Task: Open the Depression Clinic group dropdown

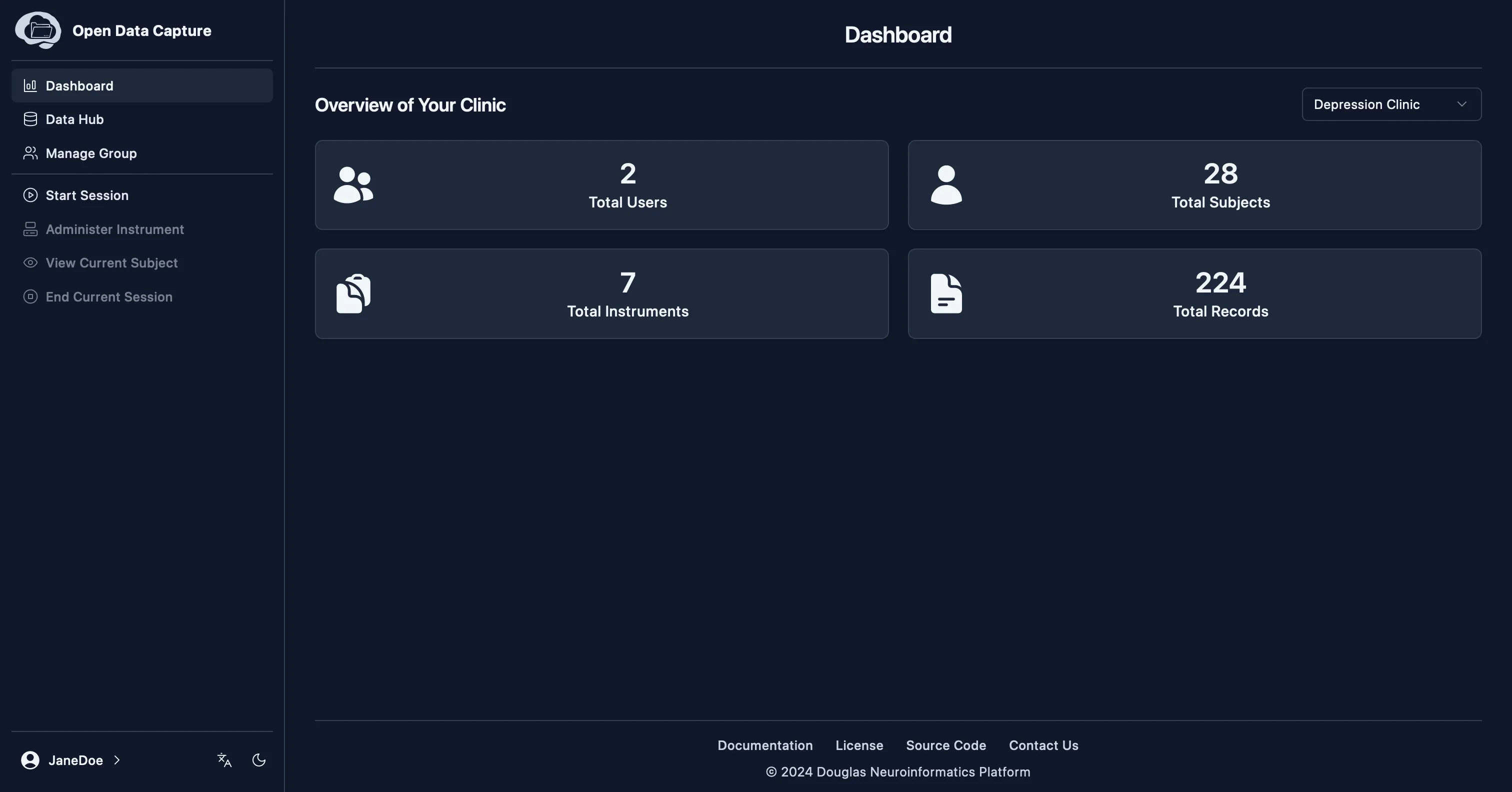Action: (1391, 104)
